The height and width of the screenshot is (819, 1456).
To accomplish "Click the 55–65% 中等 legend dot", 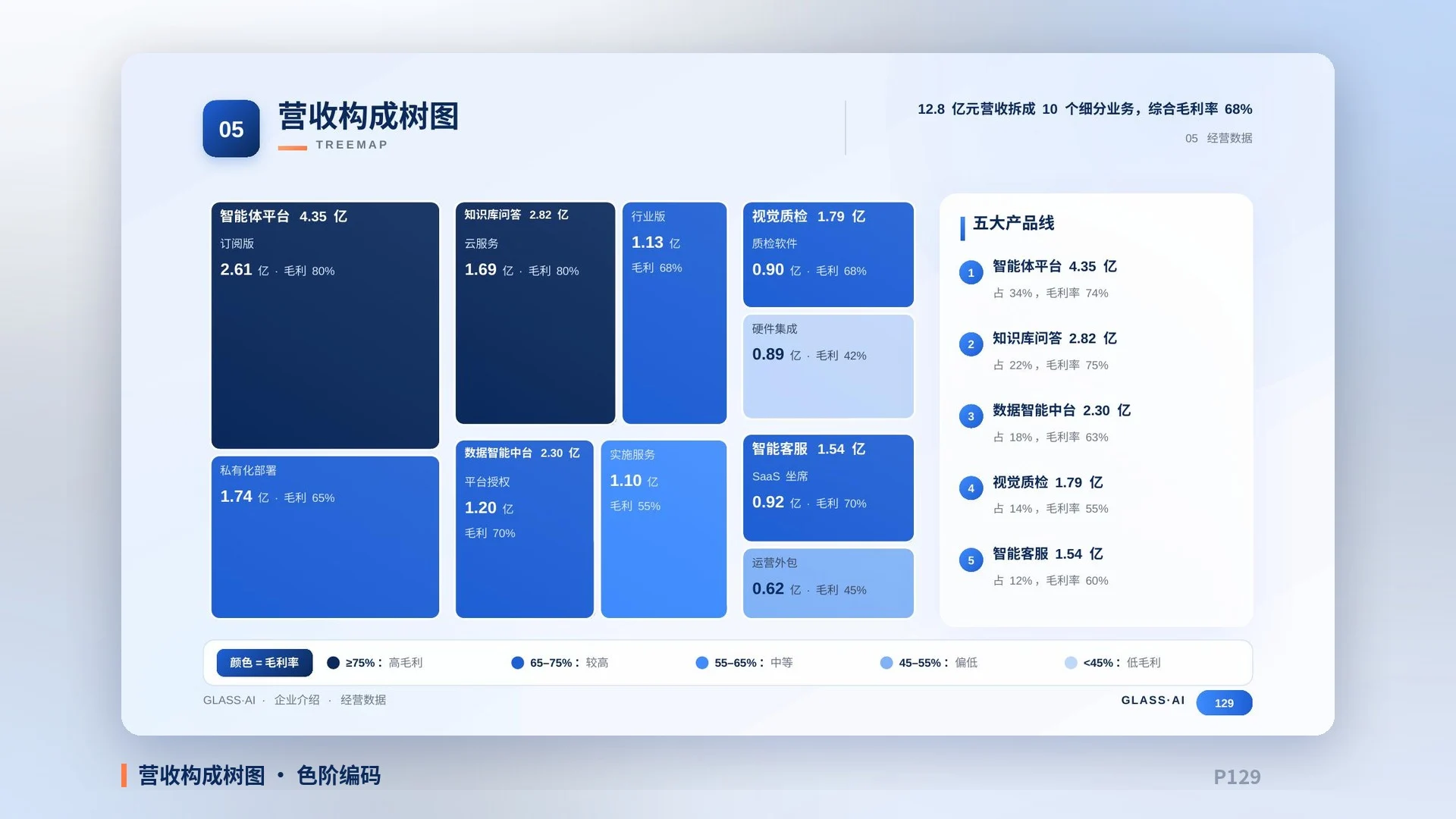I will pyautogui.click(x=702, y=663).
